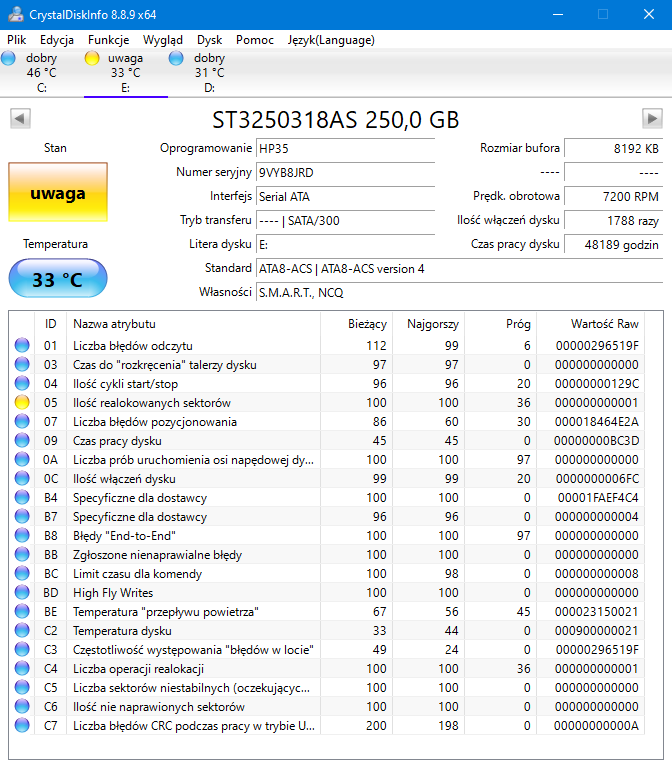Go to next disk arrow button
The height and width of the screenshot is (766, 672).
click(652, 119)
